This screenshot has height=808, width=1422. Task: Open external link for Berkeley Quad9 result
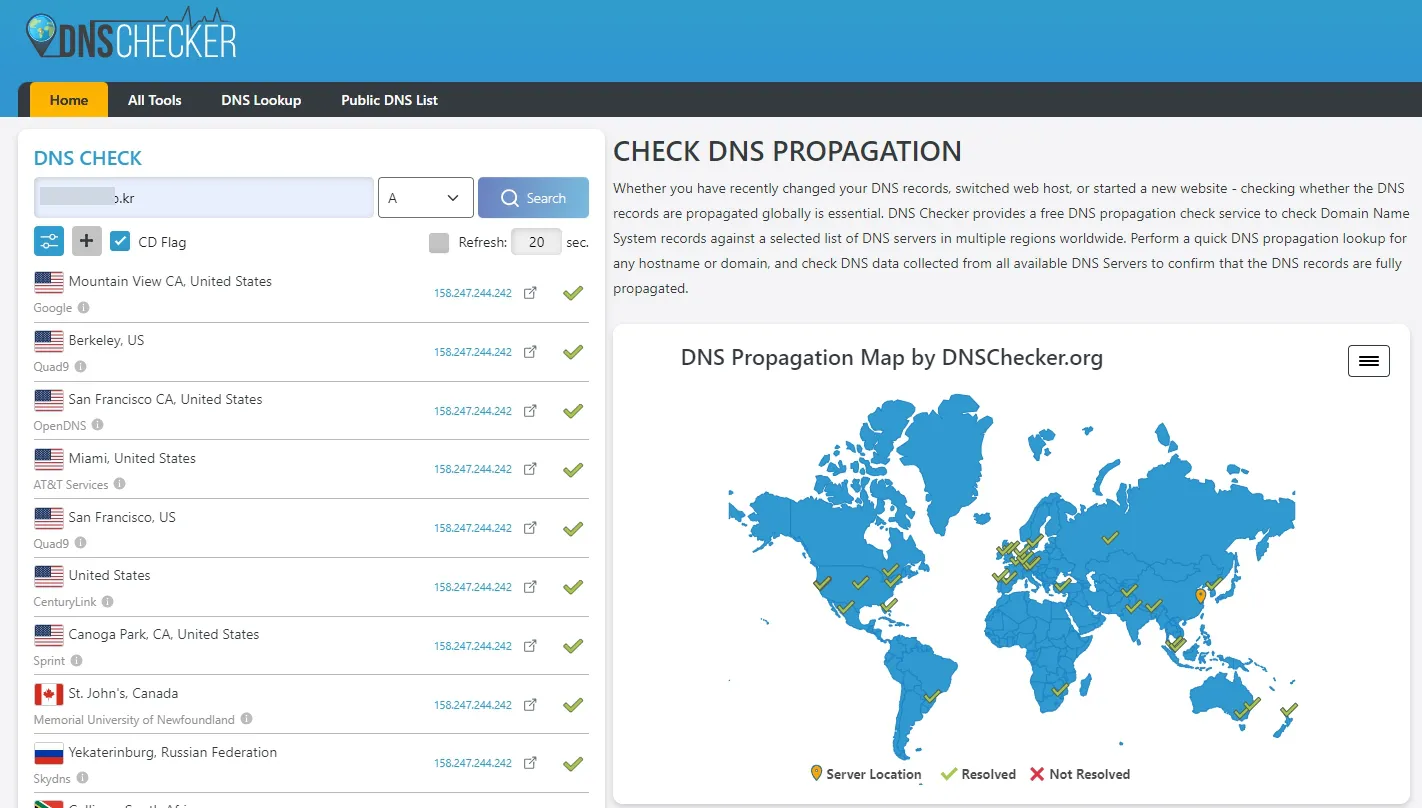pyautogui.click(x=531, y=352)
